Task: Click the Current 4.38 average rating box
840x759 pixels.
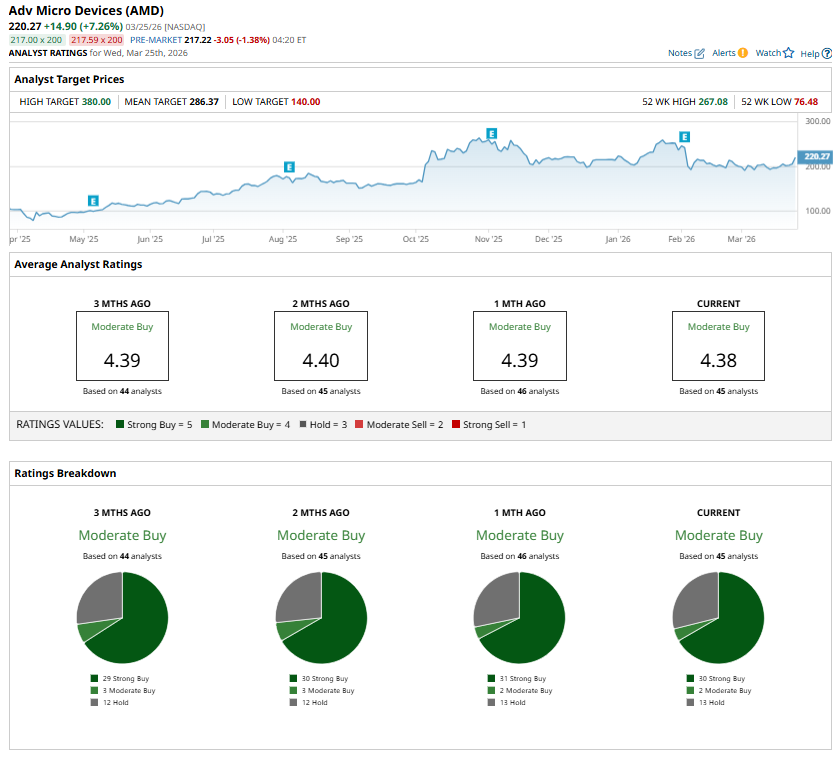Action: (718, 346)
